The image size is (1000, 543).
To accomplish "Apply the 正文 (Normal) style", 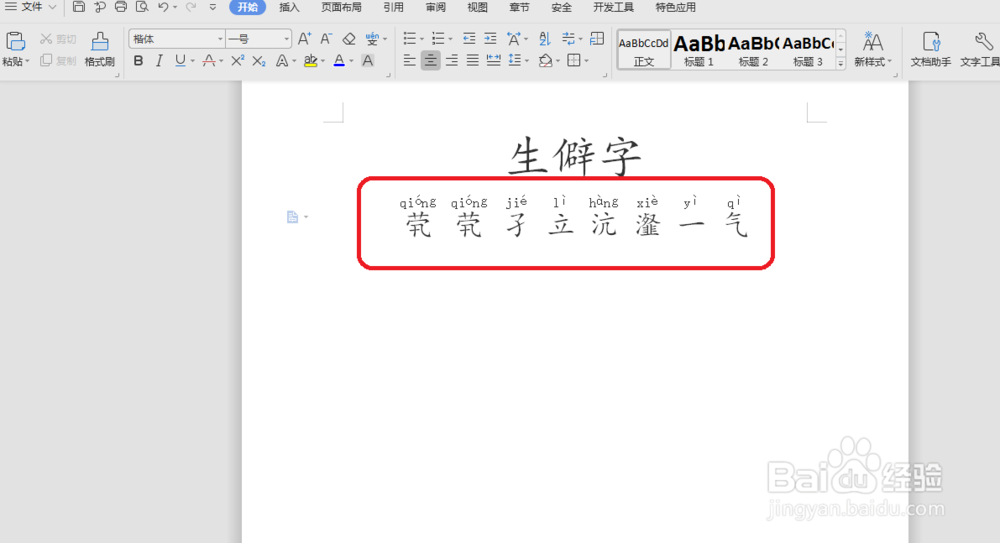I will click(643, 49).
